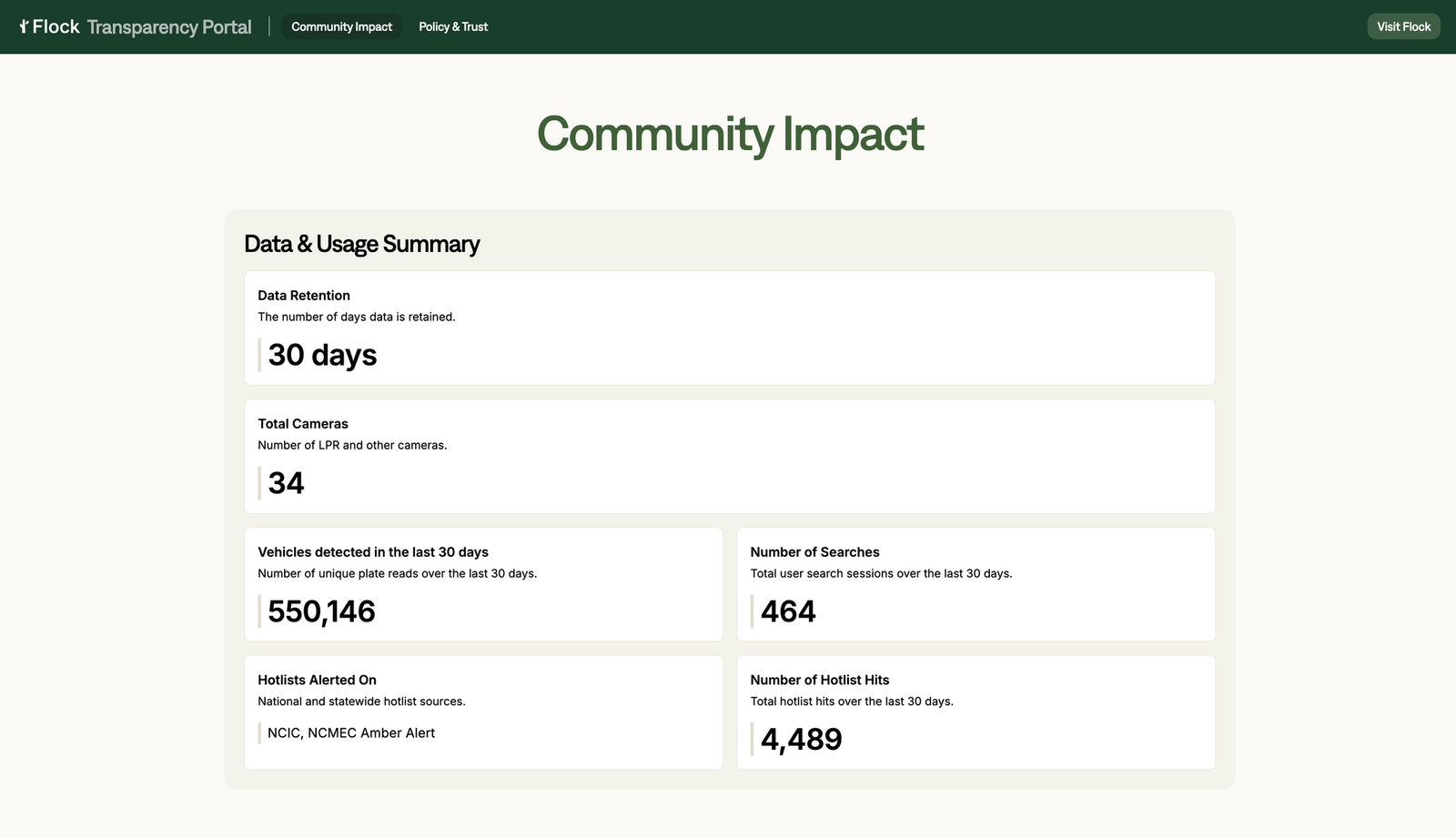Click 'National and statewide hotlist sources.' description

[x=361, y=702]
